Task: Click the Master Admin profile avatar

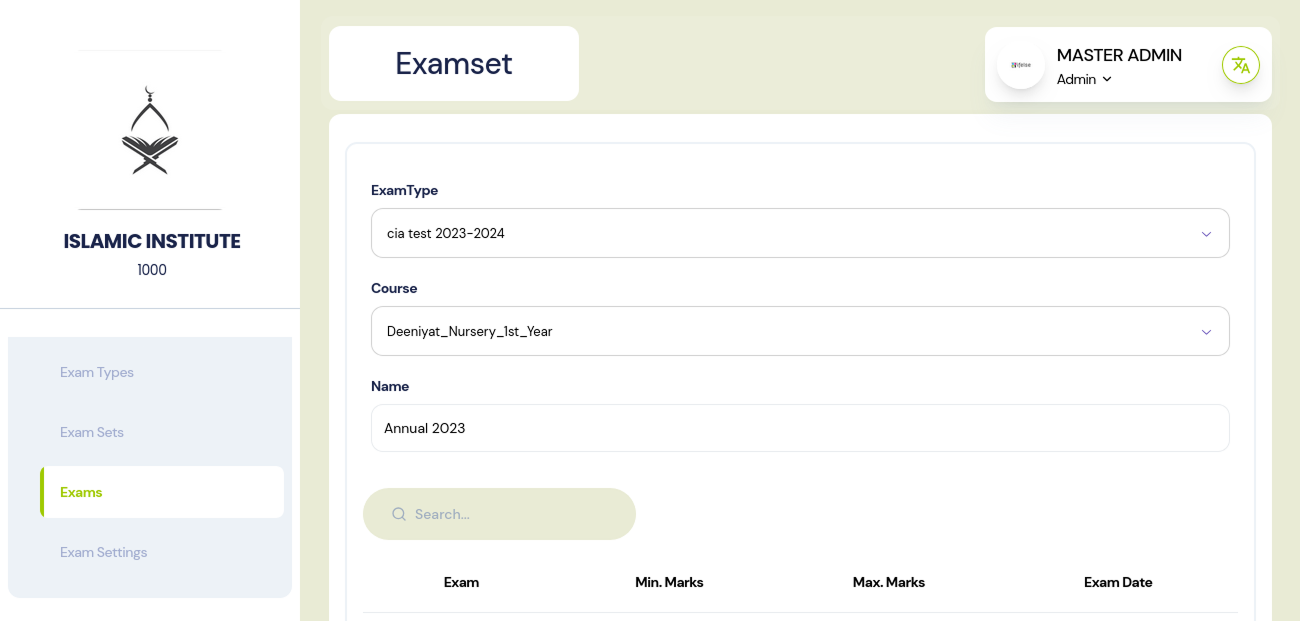Action: (1020, 65)
